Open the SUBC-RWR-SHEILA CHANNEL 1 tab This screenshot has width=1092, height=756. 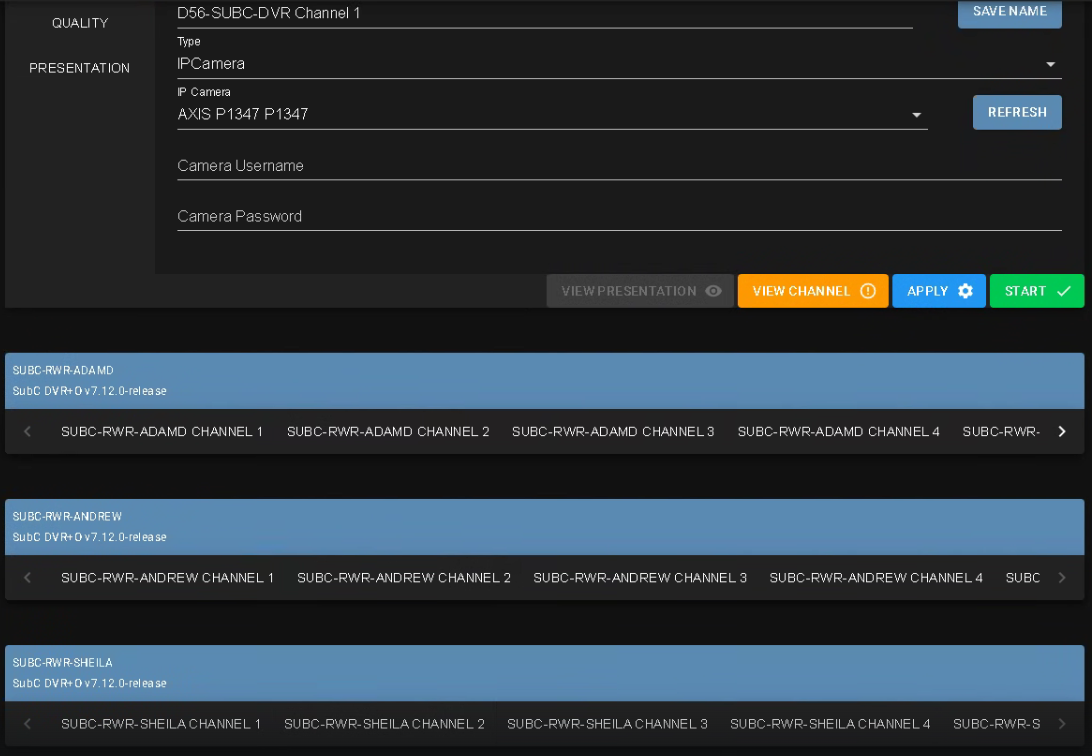(161, 724)
